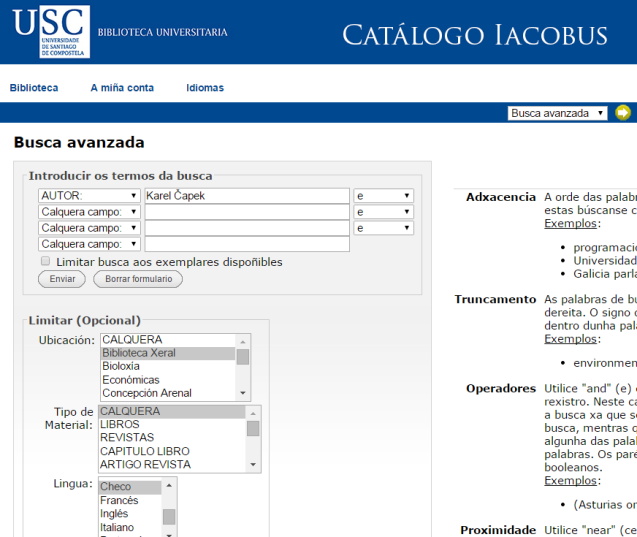
Task: Select CALQUERA in Tipo de Material list
Action: (172, 411)
